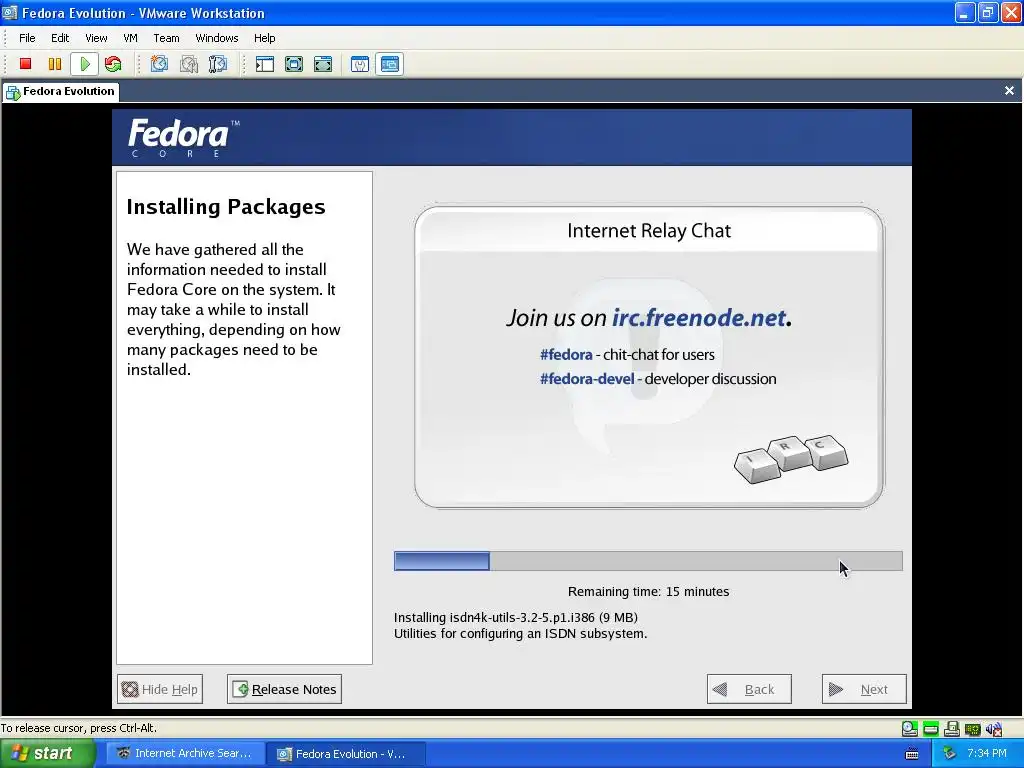The height and width of the screenshot is (768, 1024).
Task: Click the Quick Switch mode toolbar icon
Action: pyautogui.click(x=294, y=64)
